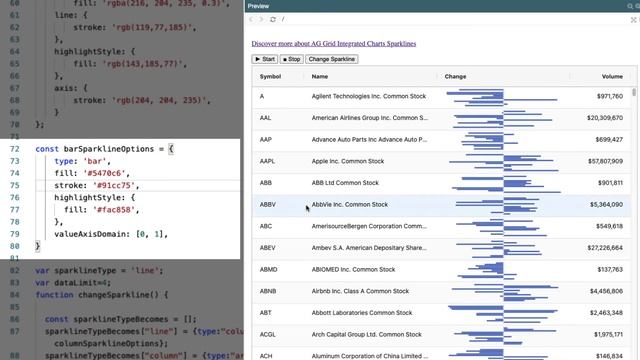The image size is (640, 360).
Task: Open the AG Grid Integrated Charts Sparklines link
Action: pos(333,44)
